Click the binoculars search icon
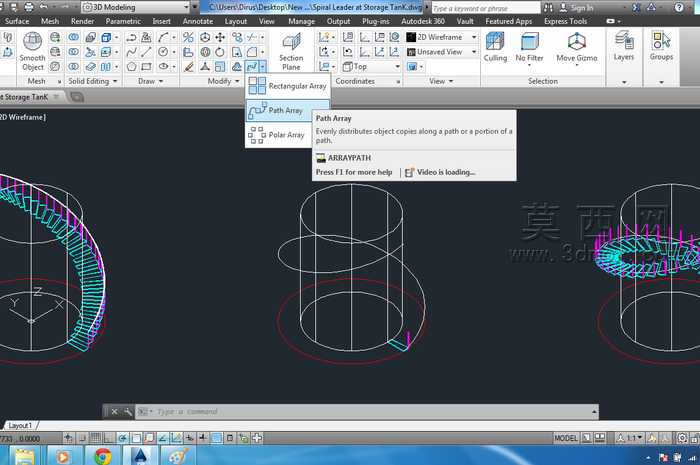This screenshot has height=465, width=700. (x=548, y=8)
